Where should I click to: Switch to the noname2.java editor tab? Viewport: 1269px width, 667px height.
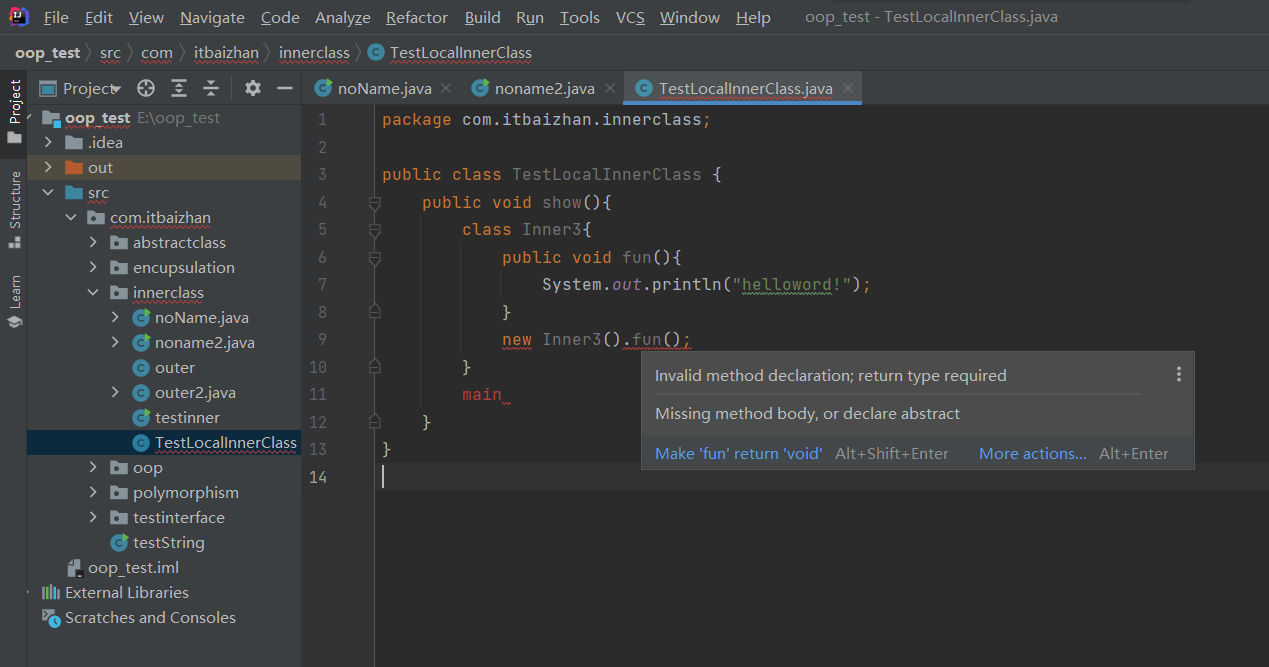545,88
